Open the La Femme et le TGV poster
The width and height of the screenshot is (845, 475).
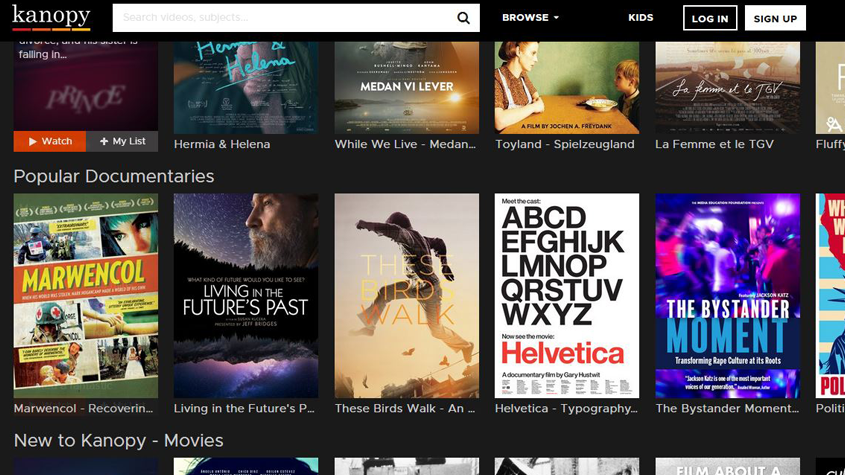tap(728, 87)
